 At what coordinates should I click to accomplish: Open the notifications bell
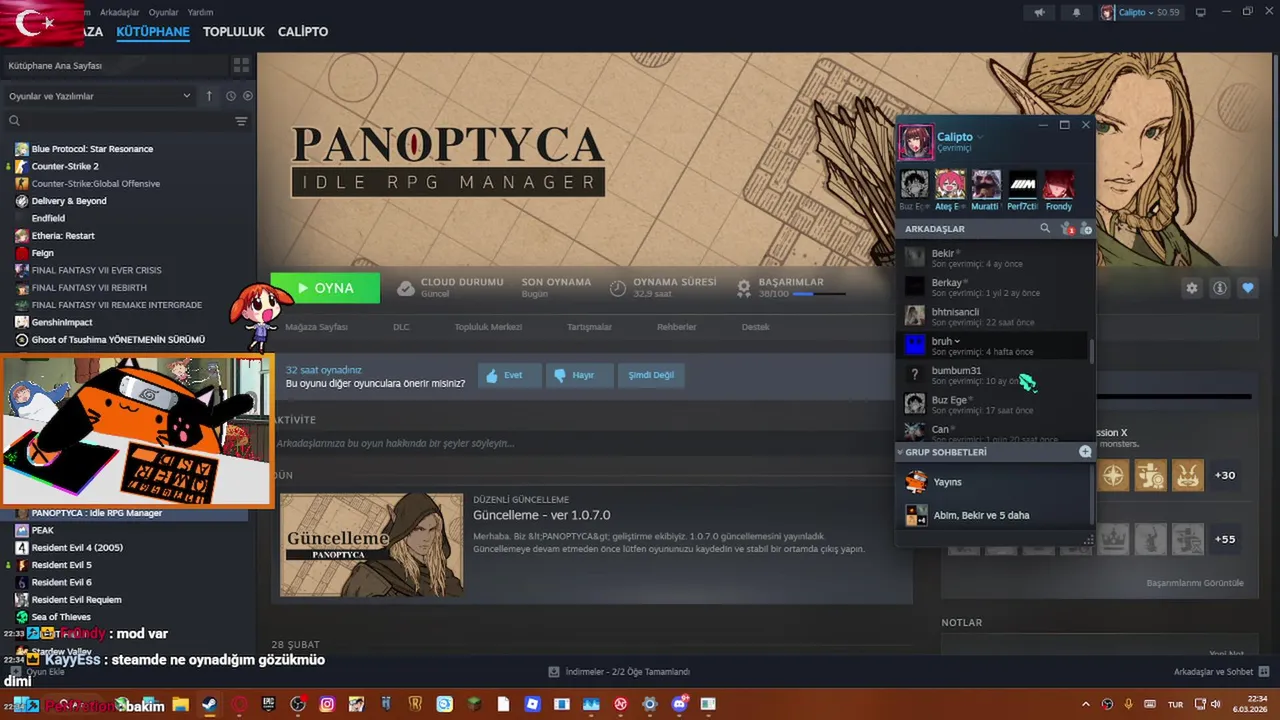point(1076,12)
